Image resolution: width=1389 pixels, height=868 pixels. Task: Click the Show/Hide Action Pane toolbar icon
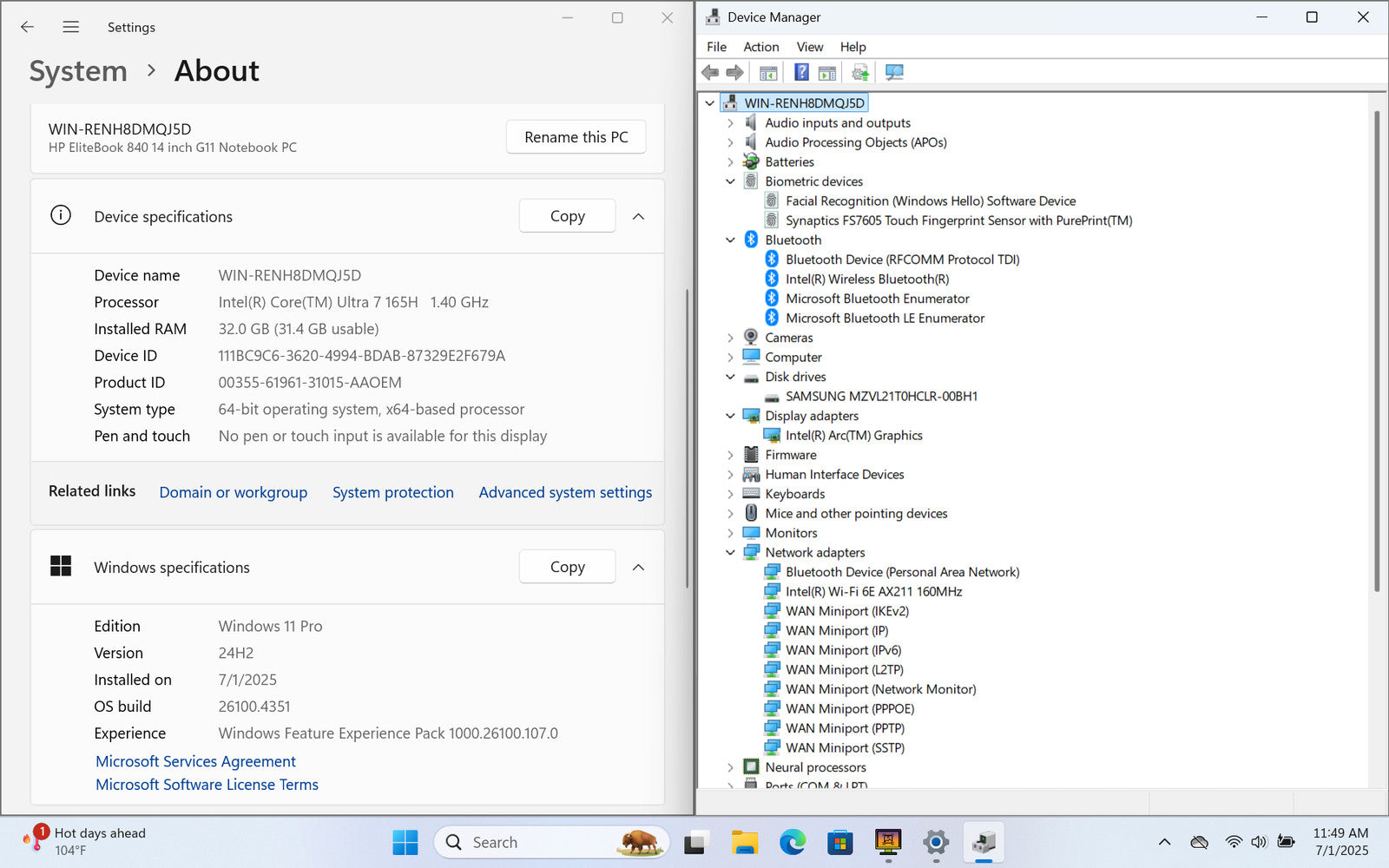point(827,73)
